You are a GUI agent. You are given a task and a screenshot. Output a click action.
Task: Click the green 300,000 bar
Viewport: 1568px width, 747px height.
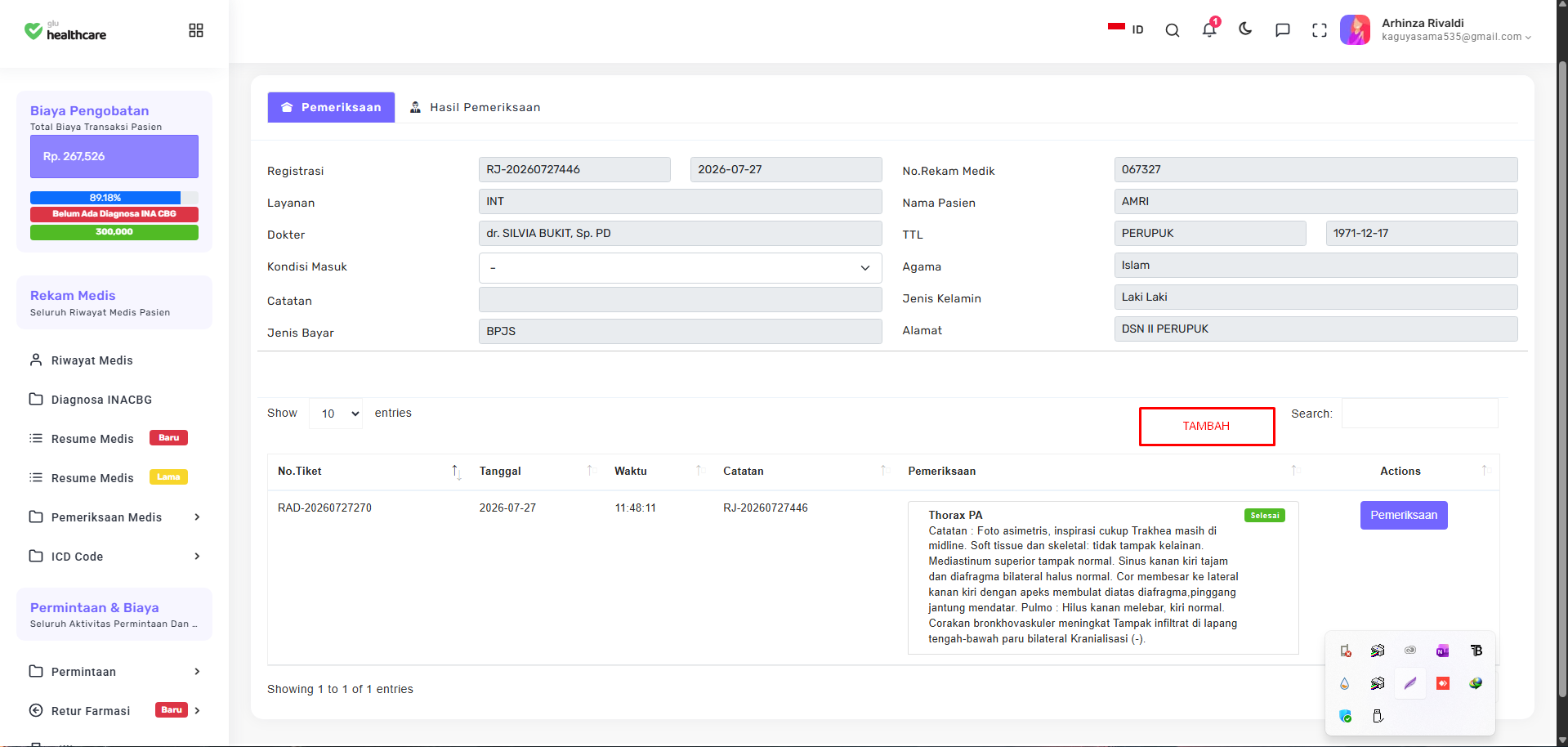coord(114,232)
